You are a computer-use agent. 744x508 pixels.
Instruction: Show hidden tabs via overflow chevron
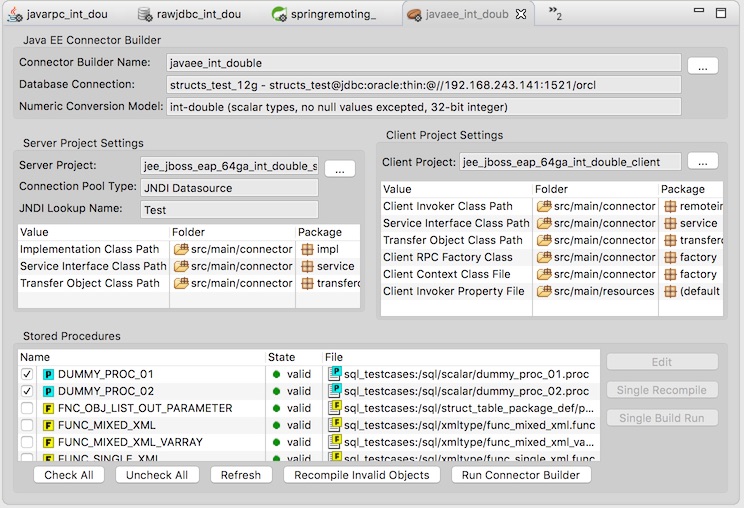point(555,13)
